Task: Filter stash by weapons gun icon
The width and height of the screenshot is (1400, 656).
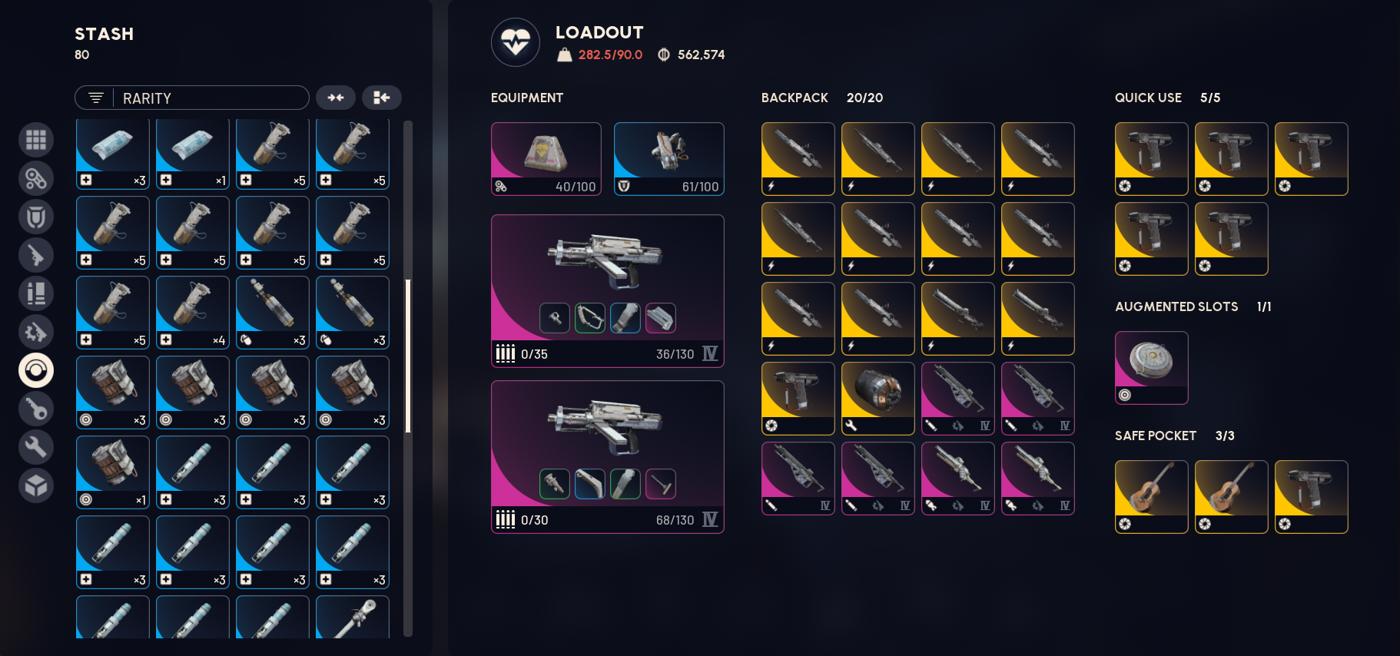Action: pyautogui.click(x=36, y=255)
